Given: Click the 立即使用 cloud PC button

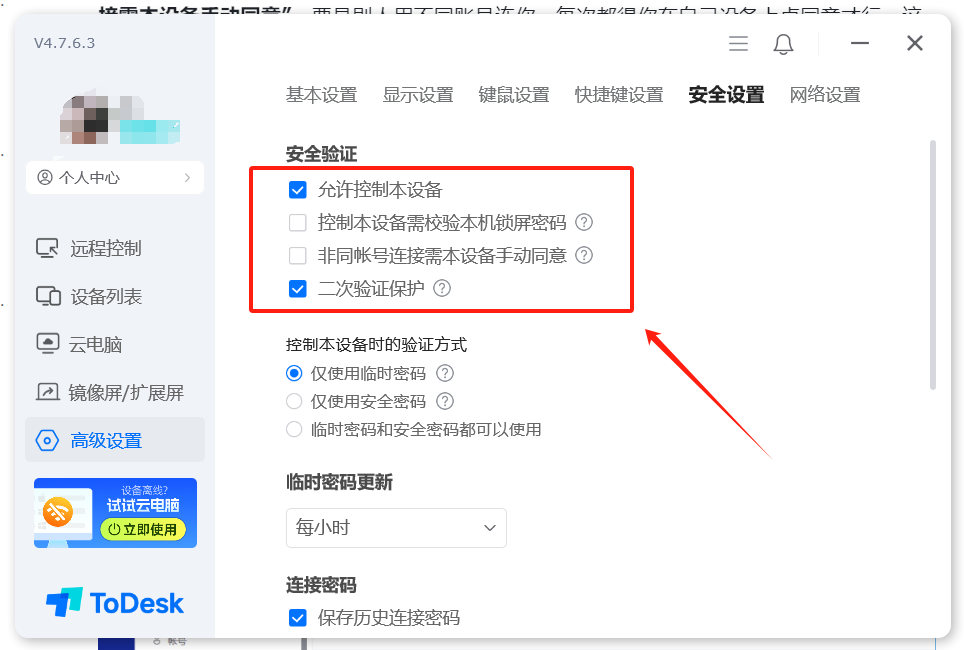Looking at the screenshot, I should 143,529.
